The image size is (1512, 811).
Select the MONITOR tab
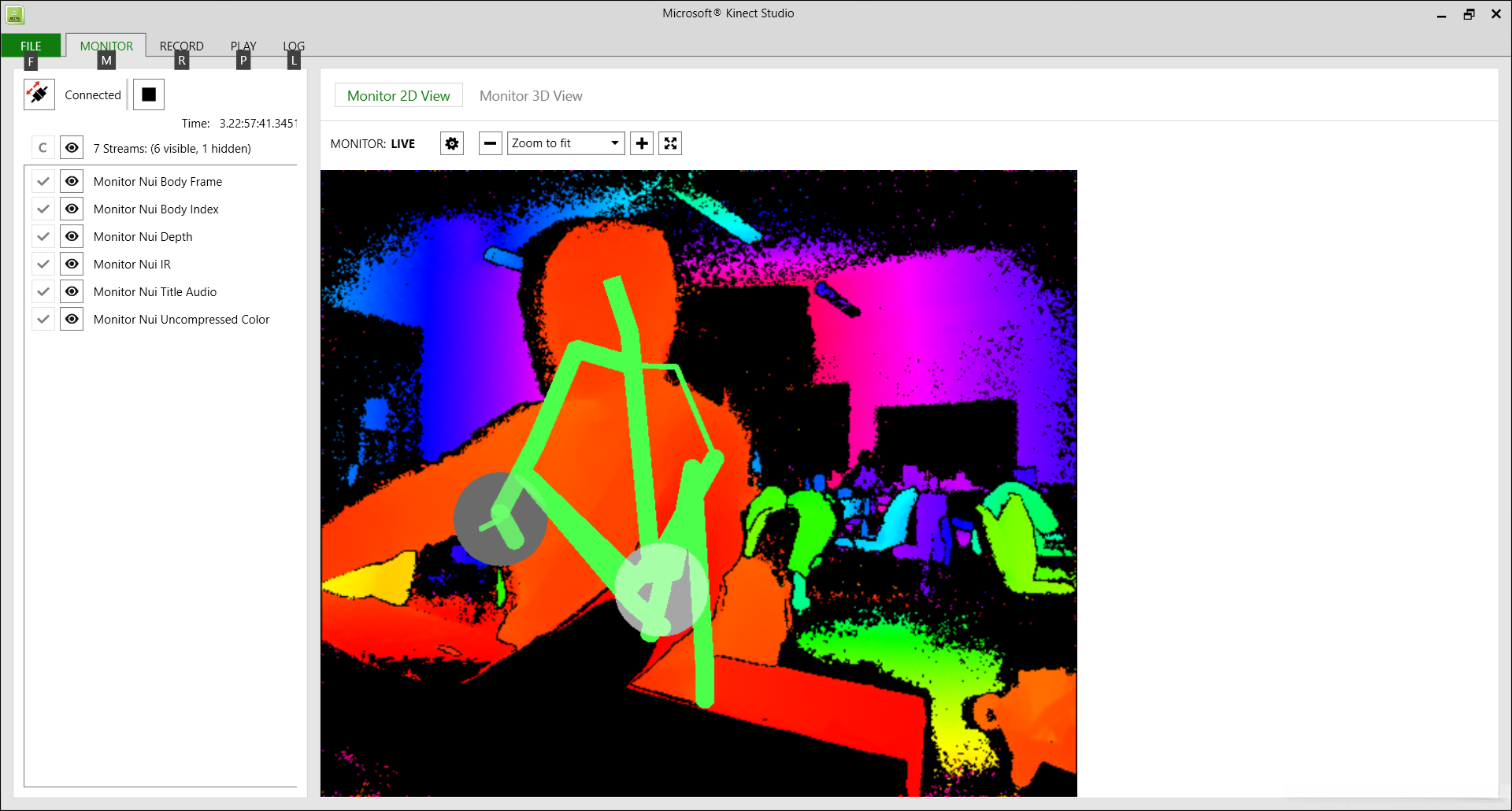106,46
